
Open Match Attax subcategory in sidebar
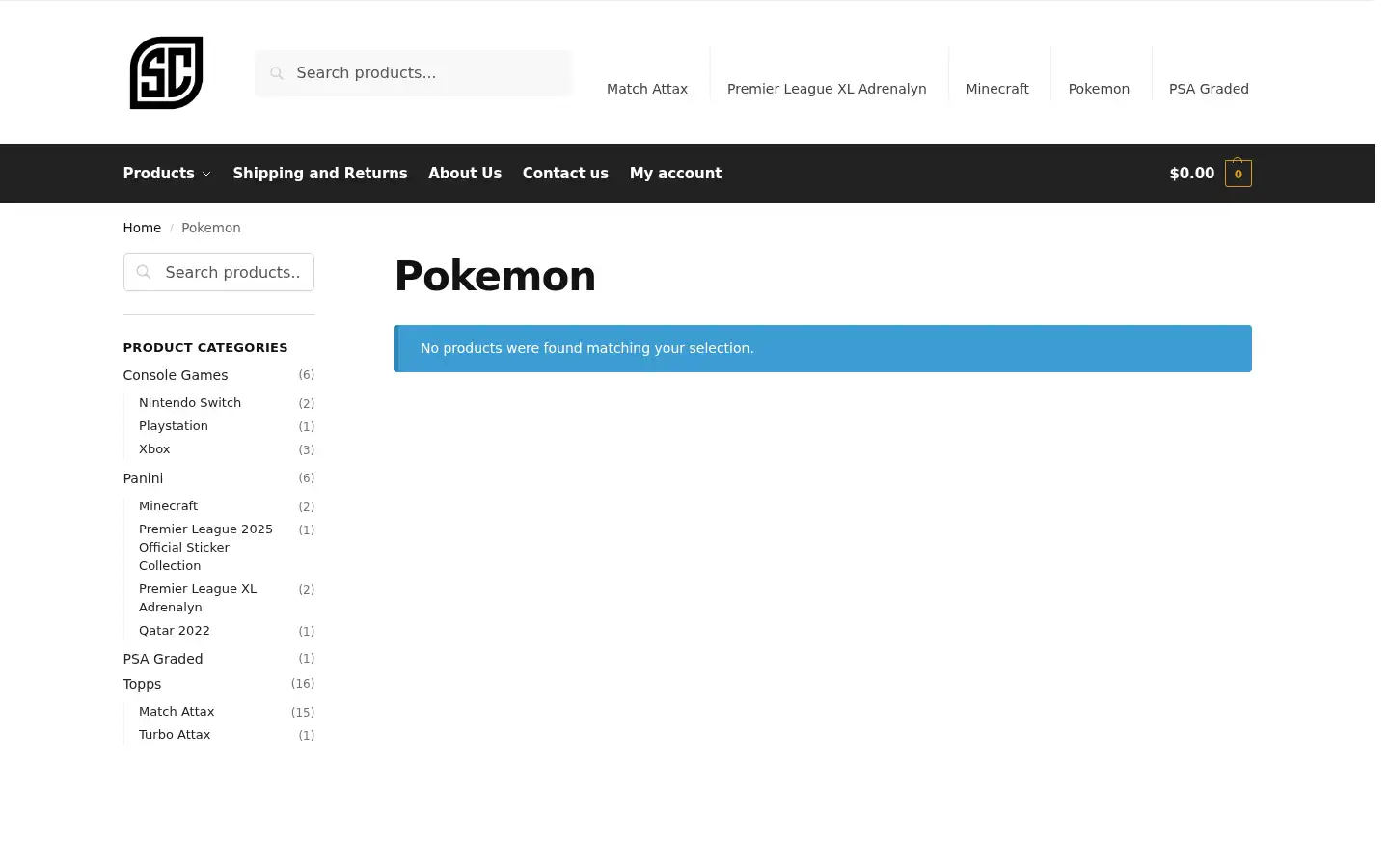177,712
